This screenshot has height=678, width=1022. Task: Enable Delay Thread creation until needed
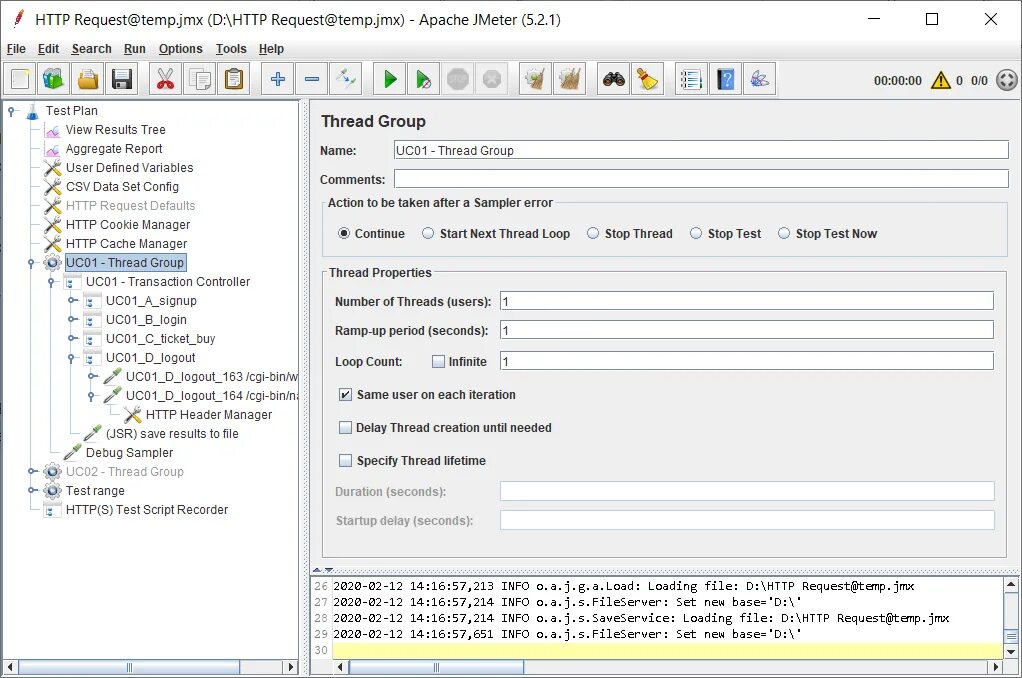pyautogui.click(x=345, y=428)
